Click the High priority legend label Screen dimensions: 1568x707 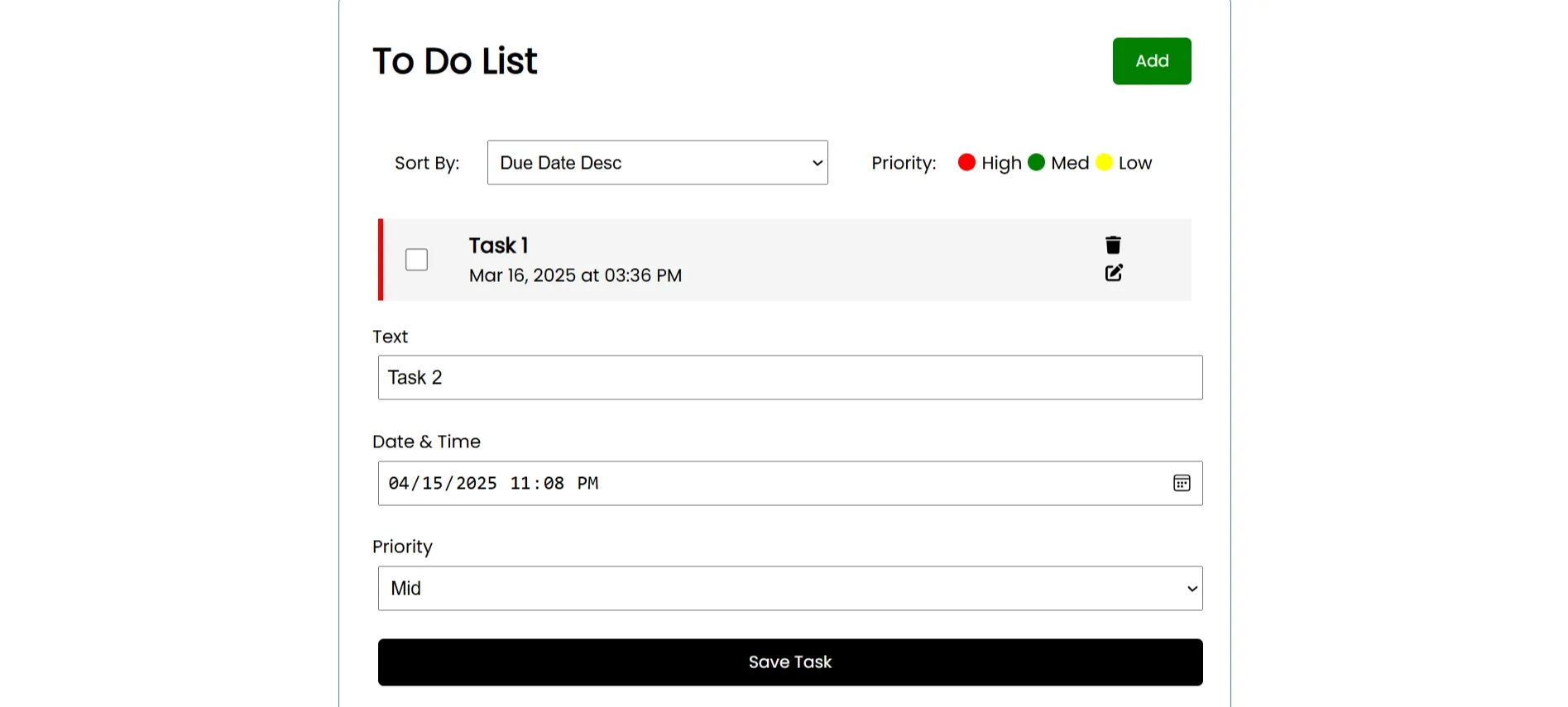1001,163
